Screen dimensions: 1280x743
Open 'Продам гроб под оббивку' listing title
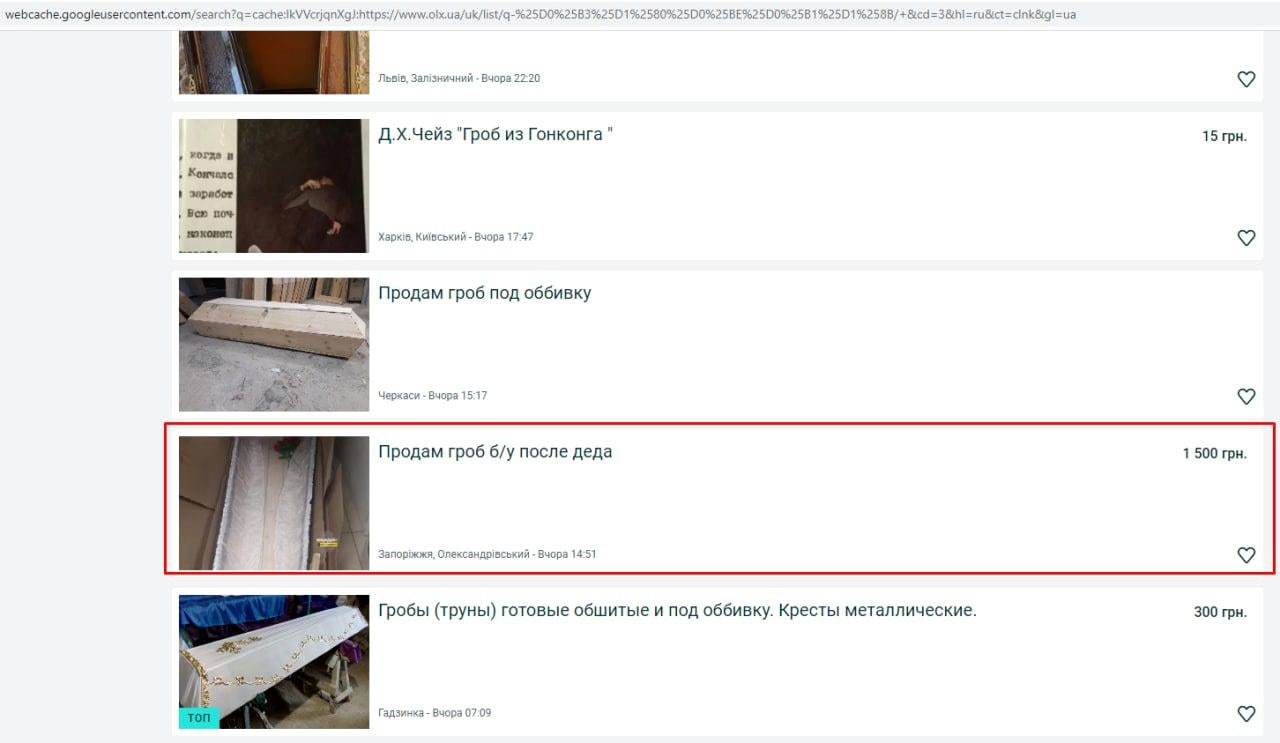click(485, 293)
